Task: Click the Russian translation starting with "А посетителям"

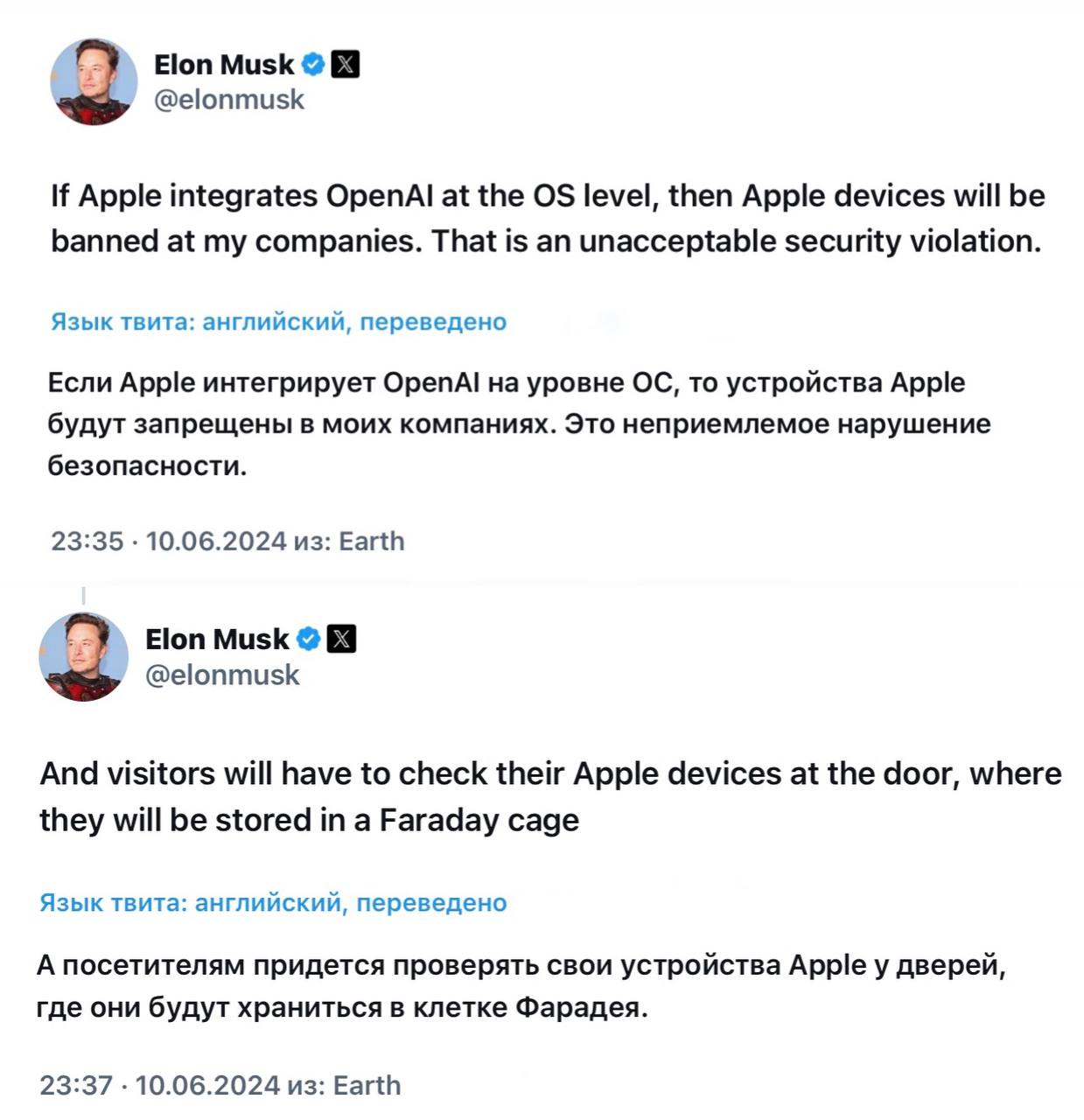Action: (x=521, y=986)
